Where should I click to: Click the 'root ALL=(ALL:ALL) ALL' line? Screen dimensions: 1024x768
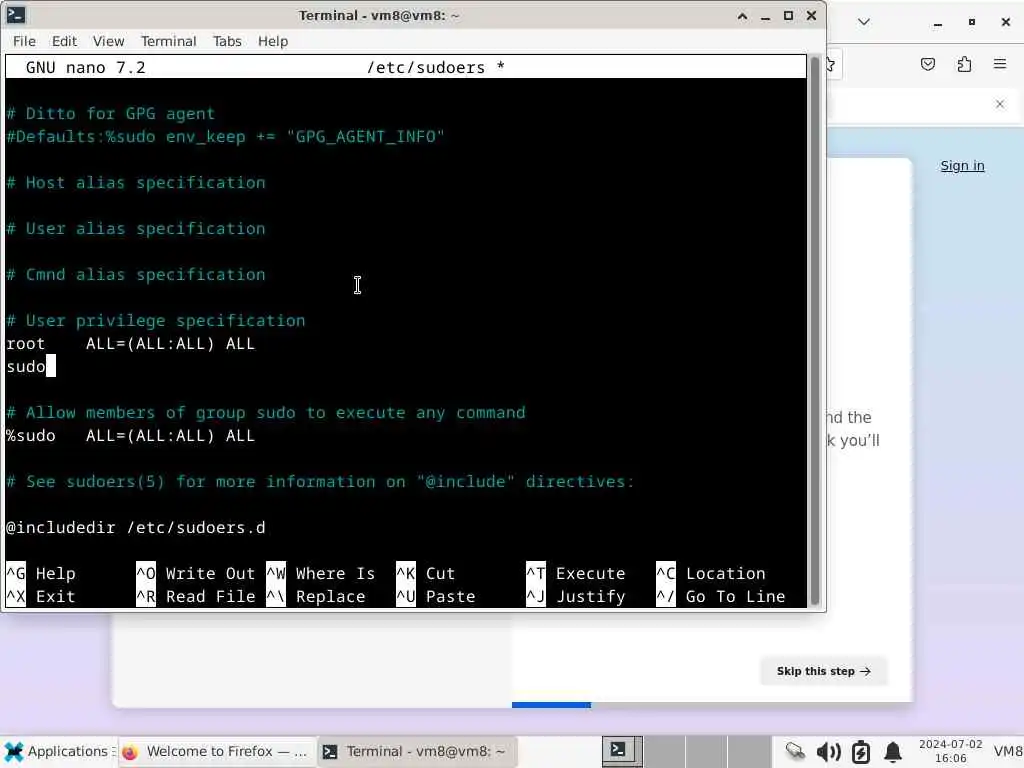[131, 344]
